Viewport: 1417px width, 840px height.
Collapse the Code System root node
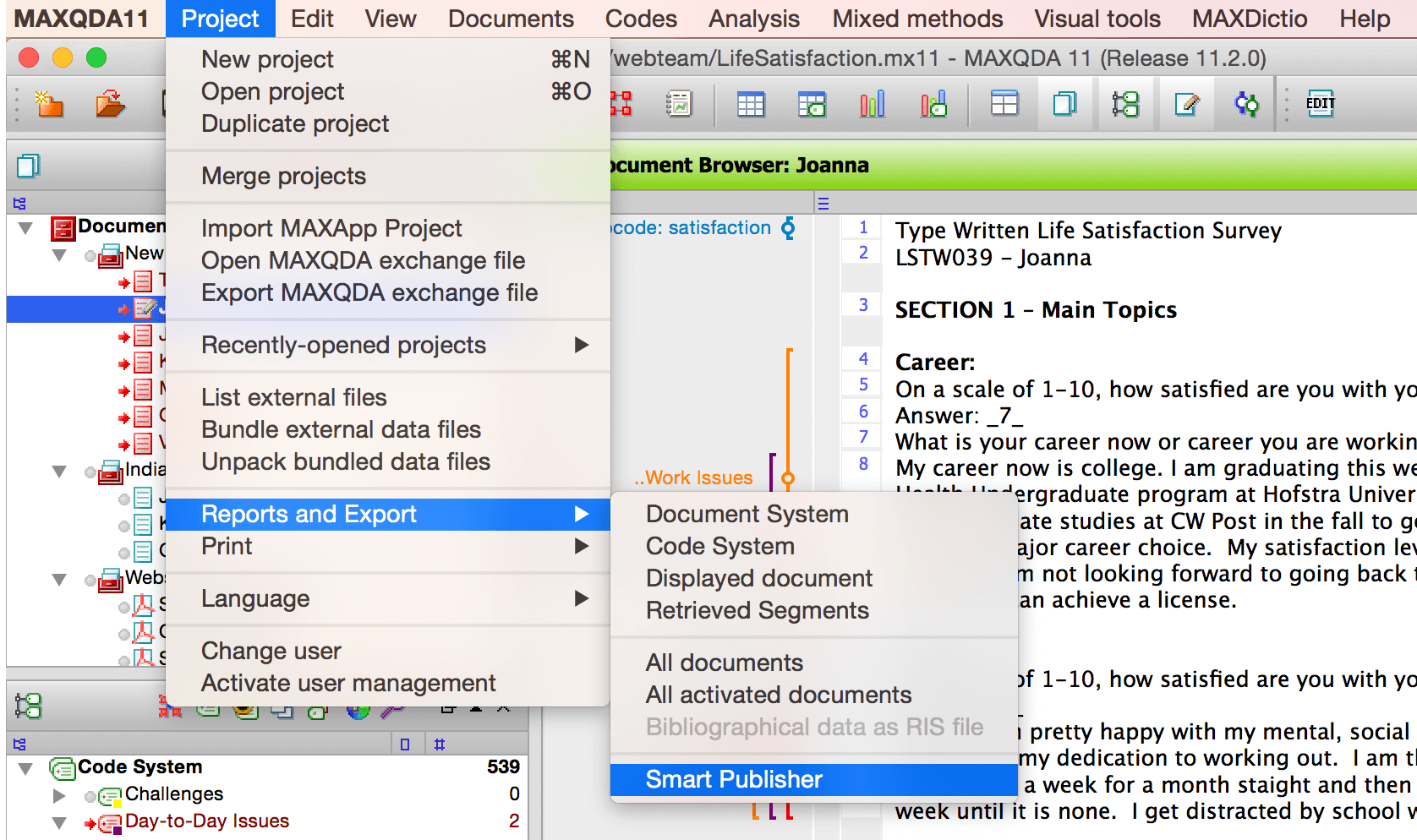point(26,768)
